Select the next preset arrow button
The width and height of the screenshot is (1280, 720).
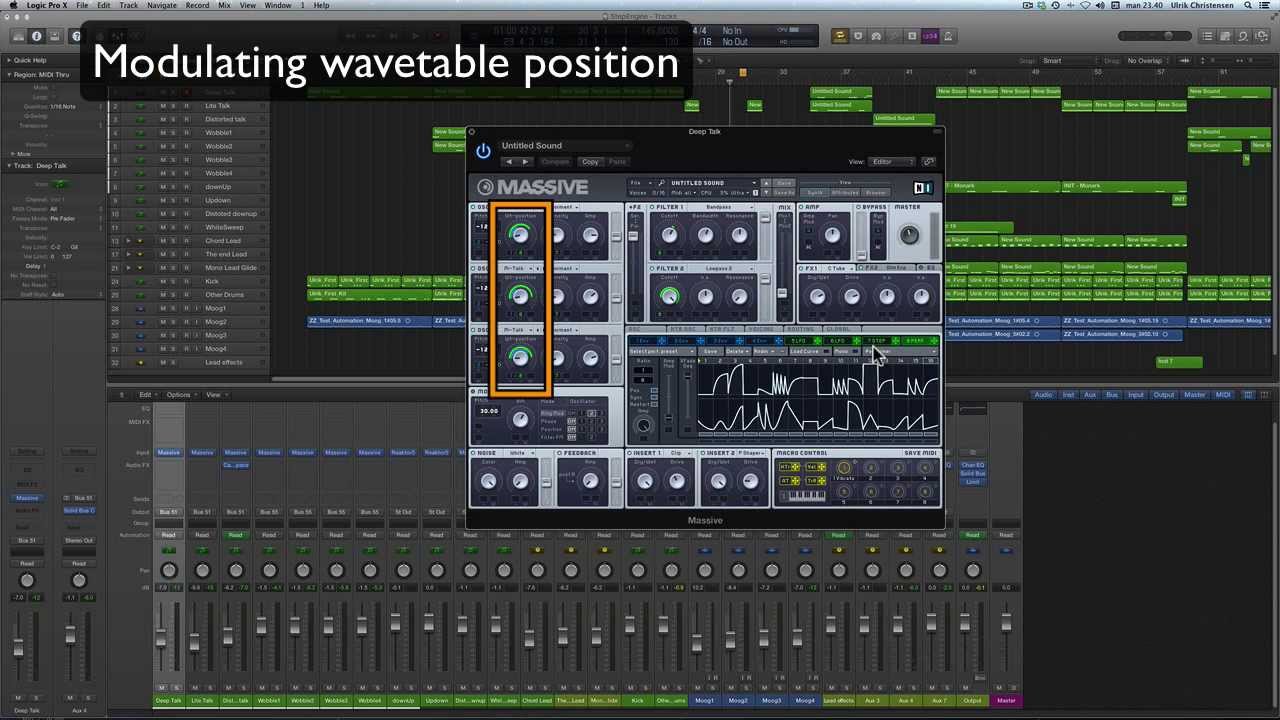point(526,161)
